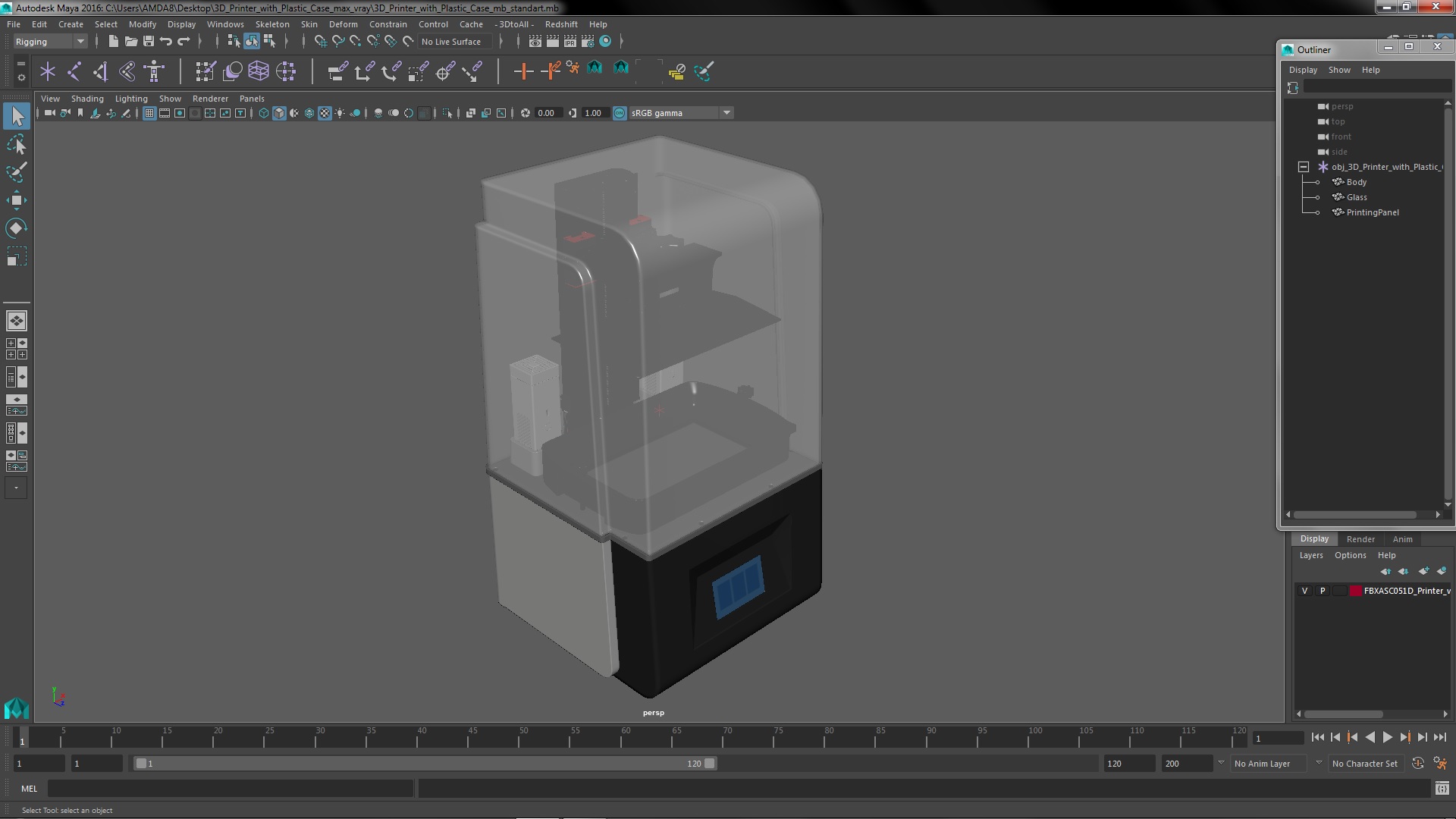This screenshot has width=1456, height=819.
Task: Toggle layer visibility V box
Action: [1305, 591]
